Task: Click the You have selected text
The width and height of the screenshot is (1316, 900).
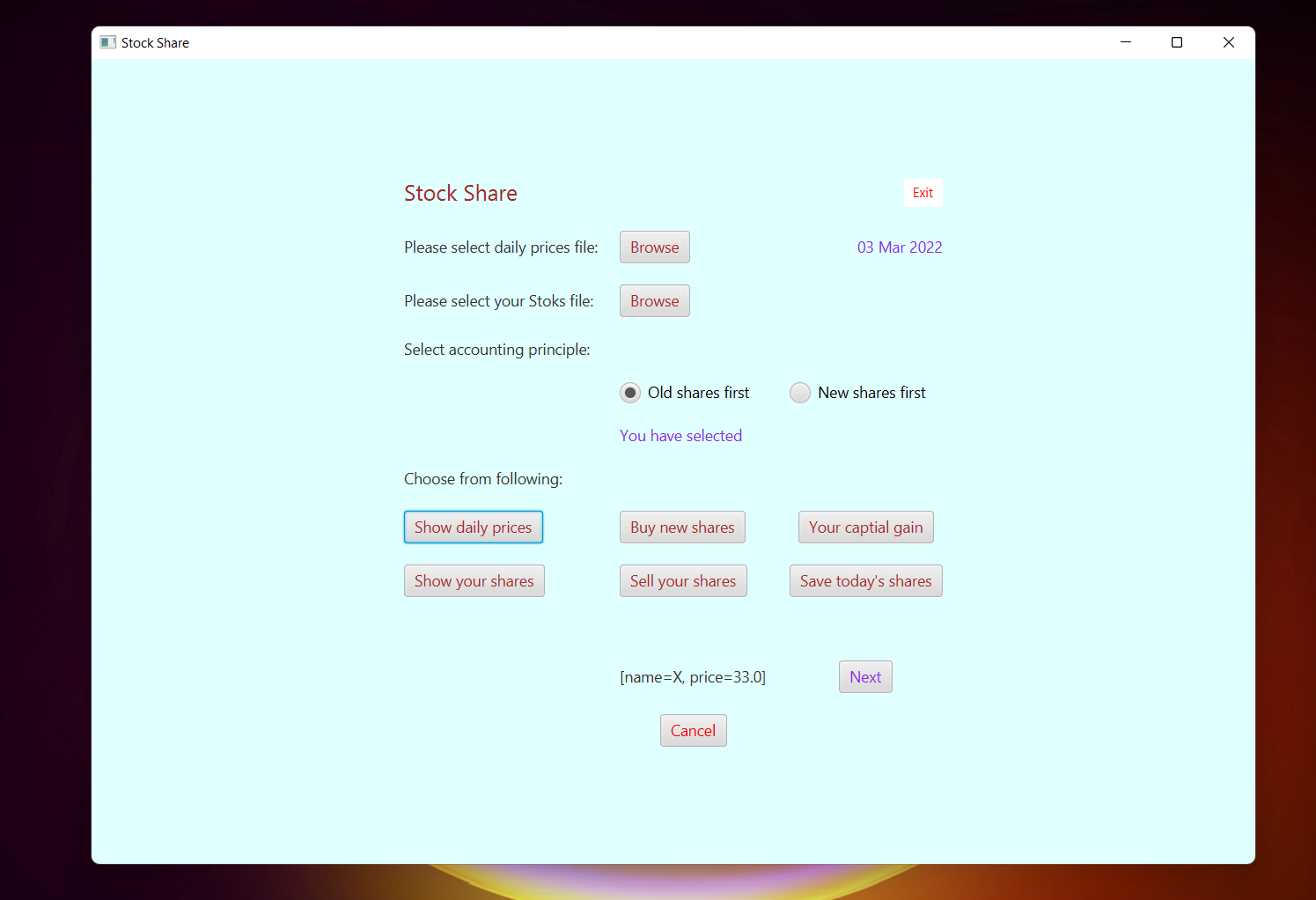Action: [680, 435]
